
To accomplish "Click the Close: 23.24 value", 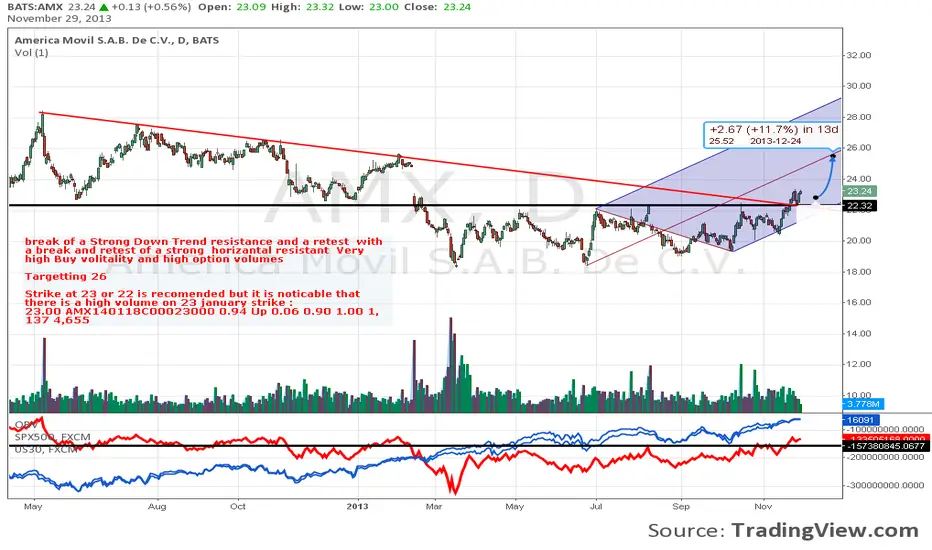I will (437, 7).
